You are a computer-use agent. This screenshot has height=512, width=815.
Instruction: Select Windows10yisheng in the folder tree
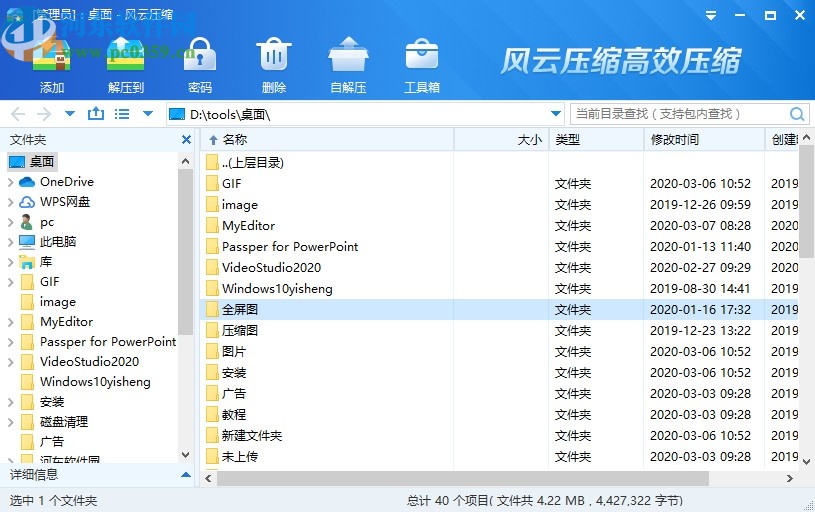point(95,382)
